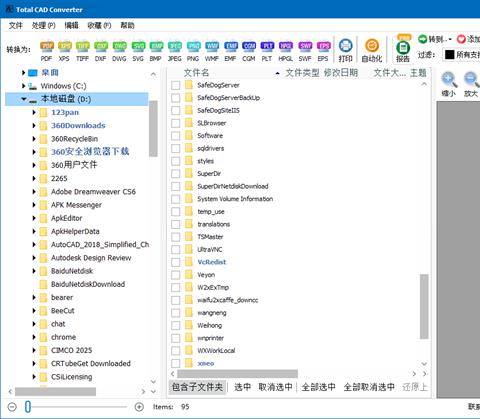Zoom in preview with 放大 magnifier
This screenshot has height=419, width=480.
pos(471,85)
